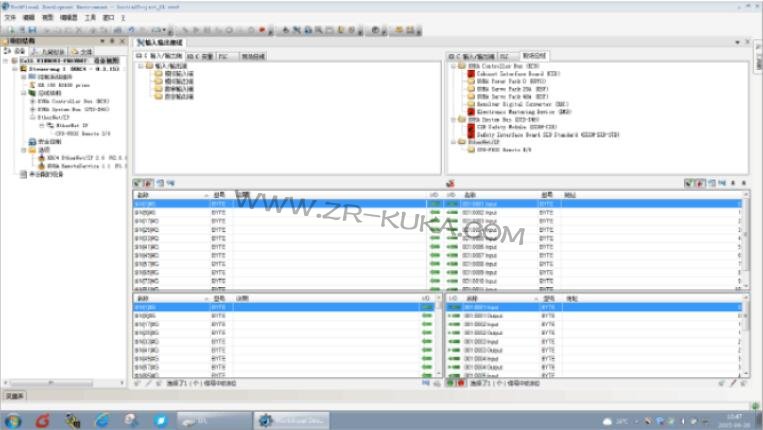Select the KUKA Servo Pack 20A folder
This screenshot has height=430, width=763.
click(469, 89)
